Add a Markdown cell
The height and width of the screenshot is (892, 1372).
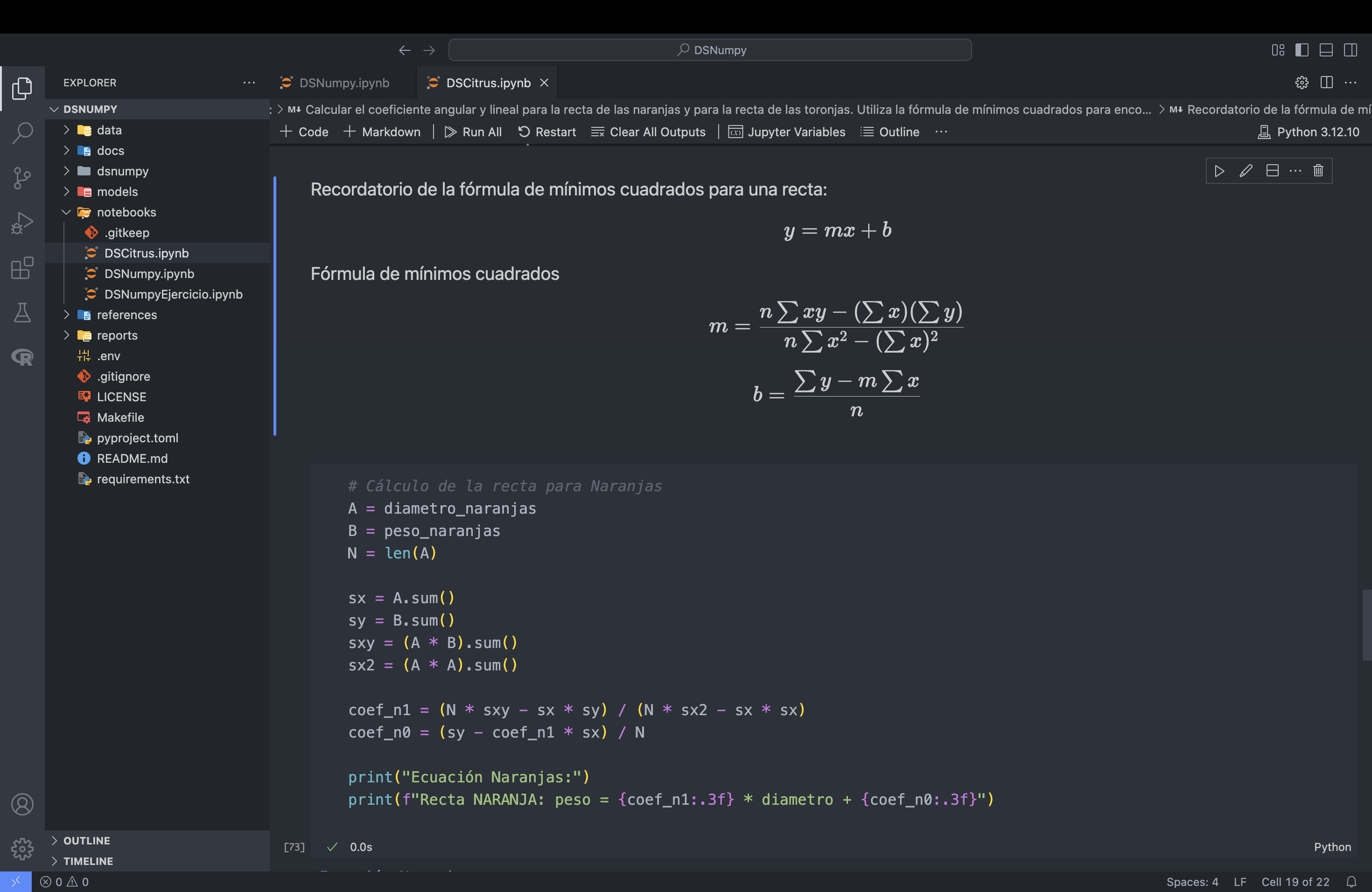(x=382, y=132)
